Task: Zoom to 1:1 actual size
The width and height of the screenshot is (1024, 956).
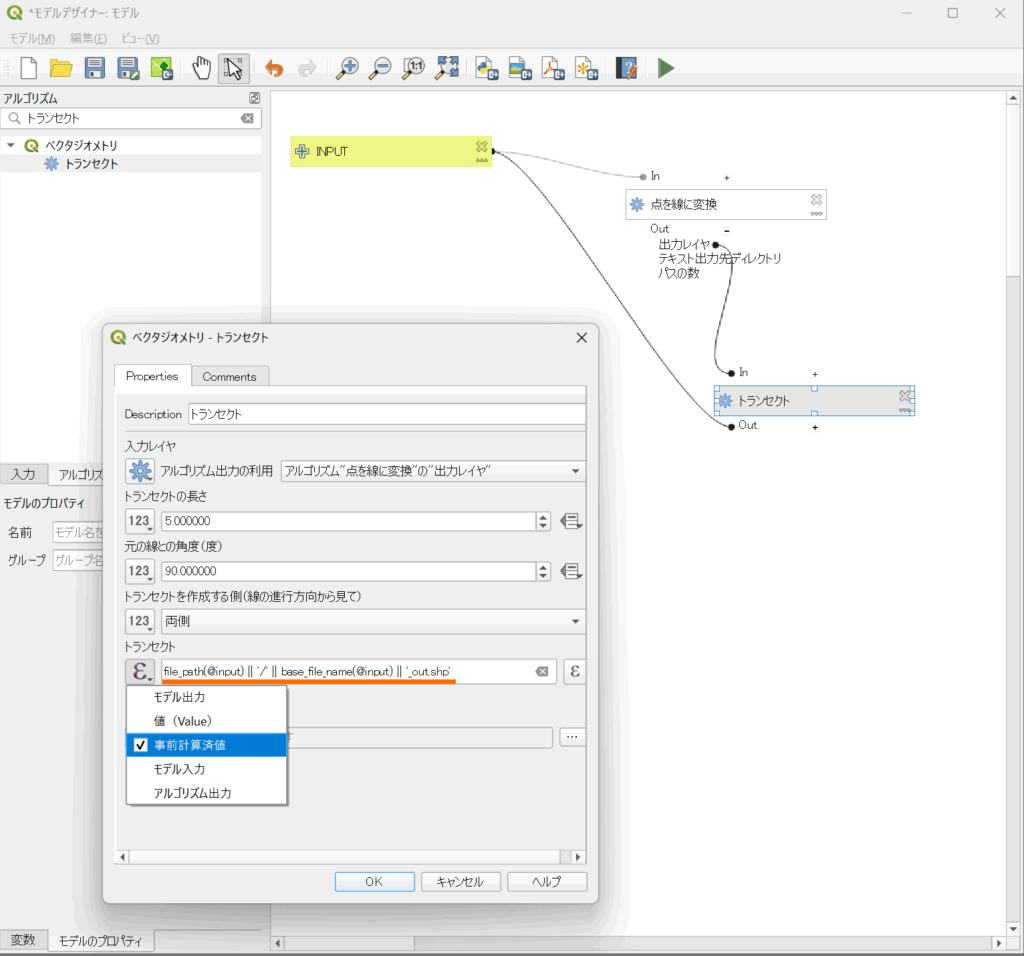Action: point(413,68)
